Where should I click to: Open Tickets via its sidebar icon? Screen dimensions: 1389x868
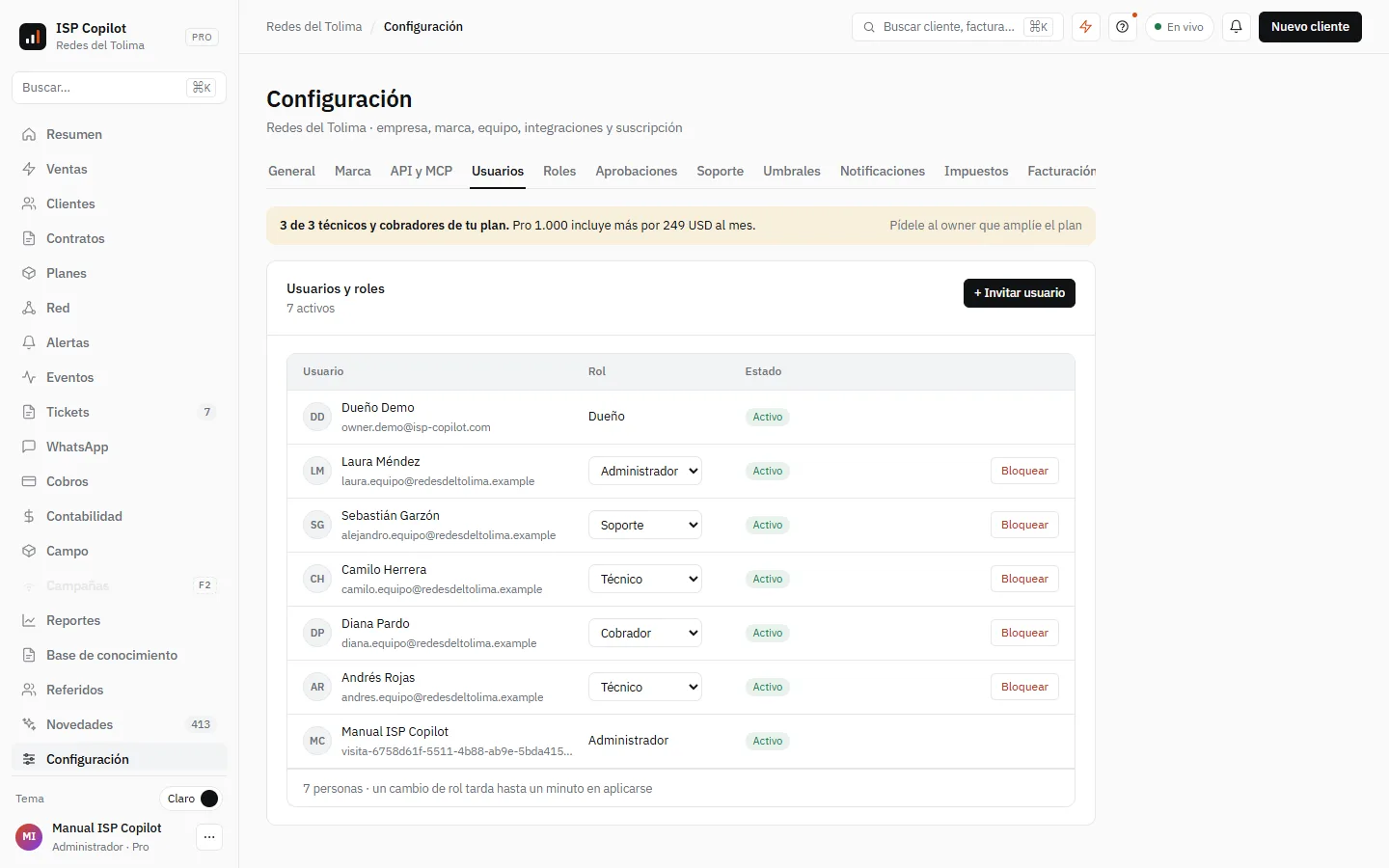[29, 412]
